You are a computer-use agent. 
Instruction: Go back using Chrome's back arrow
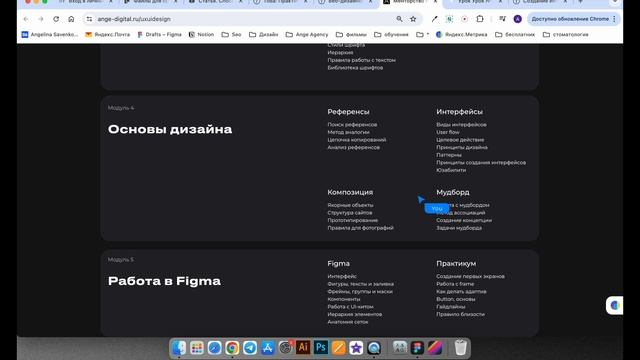[x=26, y=19]
